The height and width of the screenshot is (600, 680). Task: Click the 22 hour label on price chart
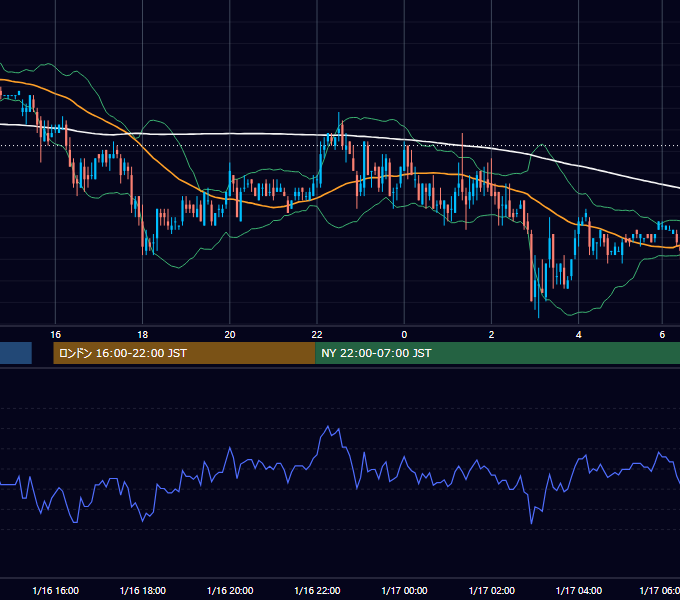pyautogui.click(x=317, y=335)
